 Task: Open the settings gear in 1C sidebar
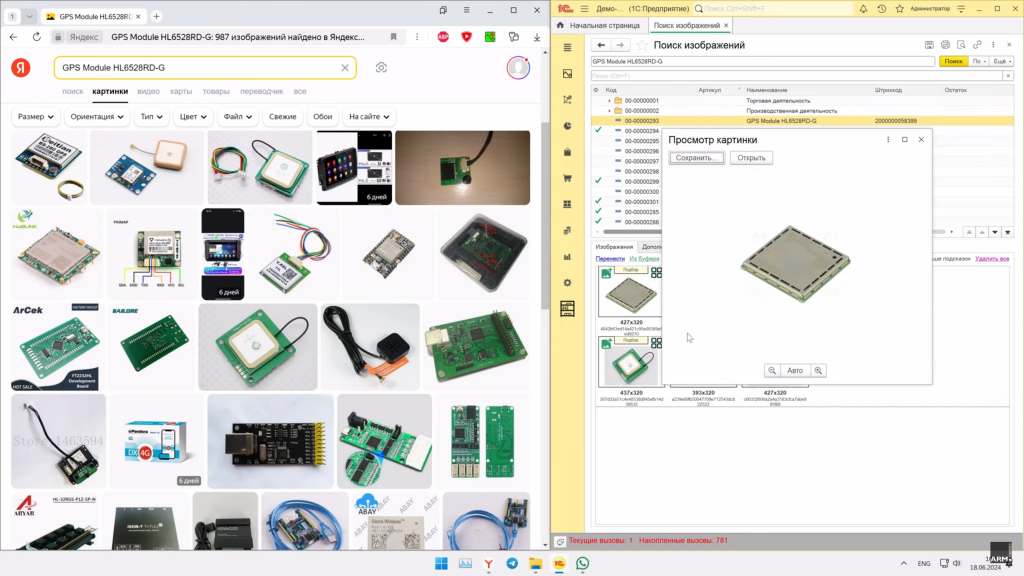coord(567,283)
